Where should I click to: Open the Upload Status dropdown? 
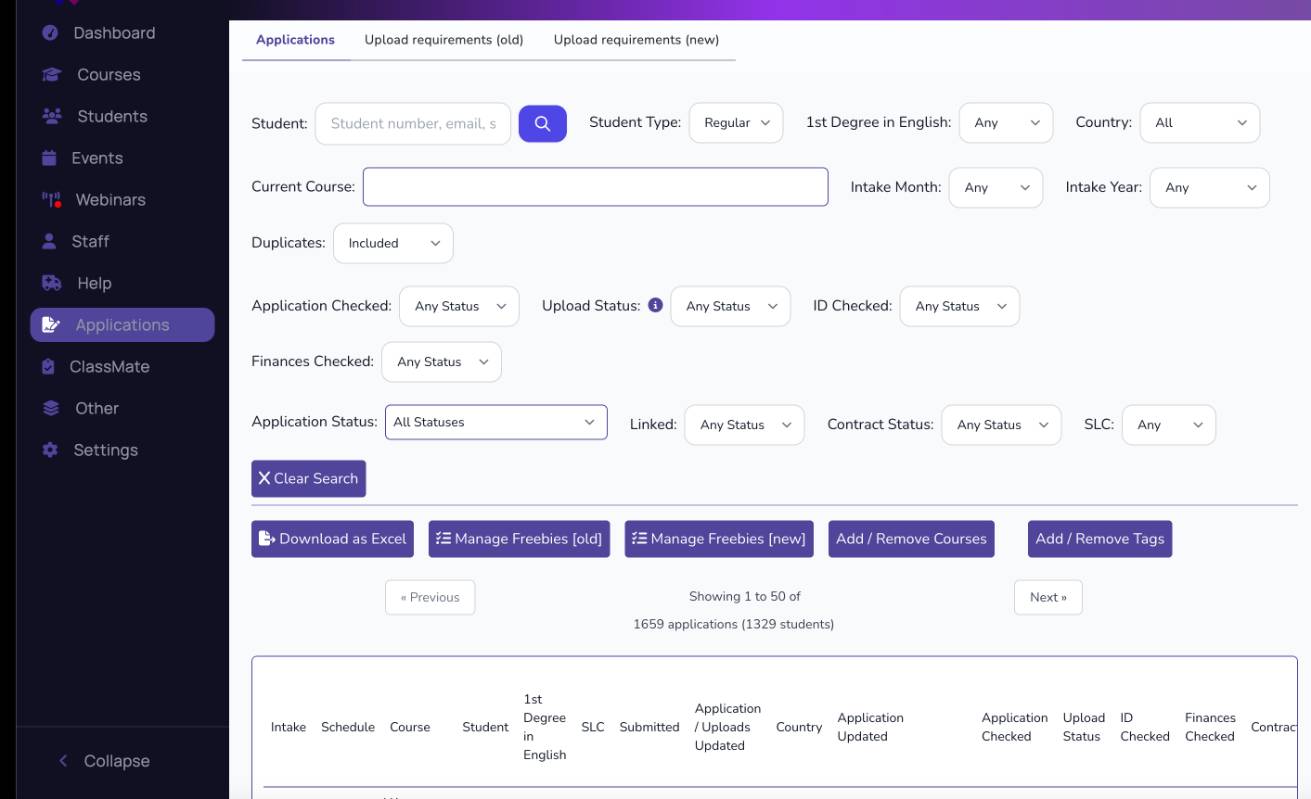[730, 306]
